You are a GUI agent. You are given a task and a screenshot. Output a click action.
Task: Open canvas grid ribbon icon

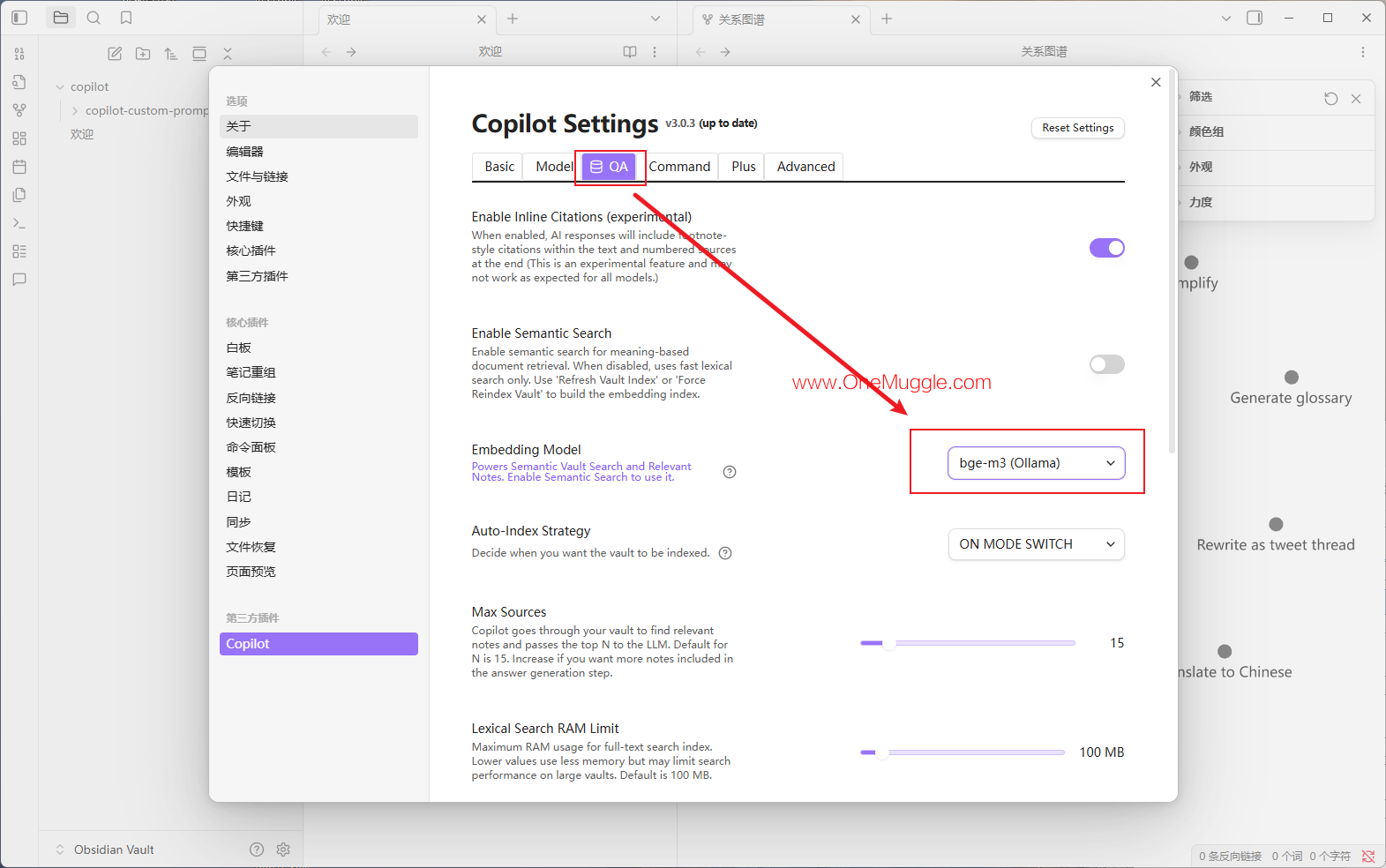pyautogui.click(x=19, y=138)
